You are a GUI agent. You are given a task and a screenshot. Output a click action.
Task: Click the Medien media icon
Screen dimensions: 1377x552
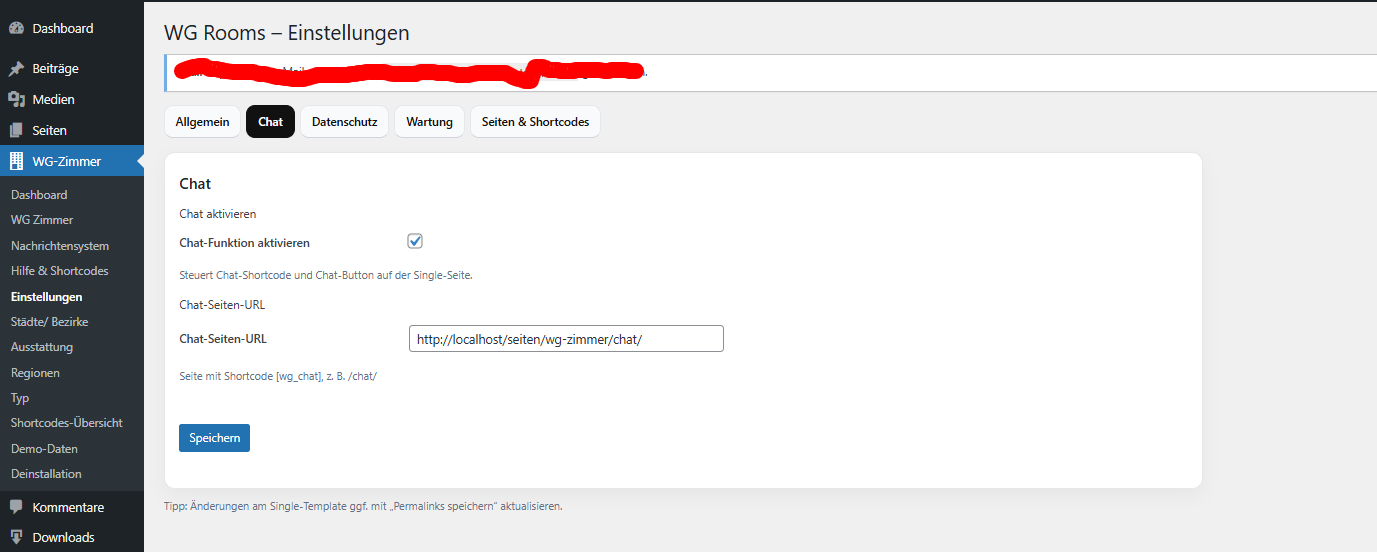pyautogui.click(x=16, y=100)
